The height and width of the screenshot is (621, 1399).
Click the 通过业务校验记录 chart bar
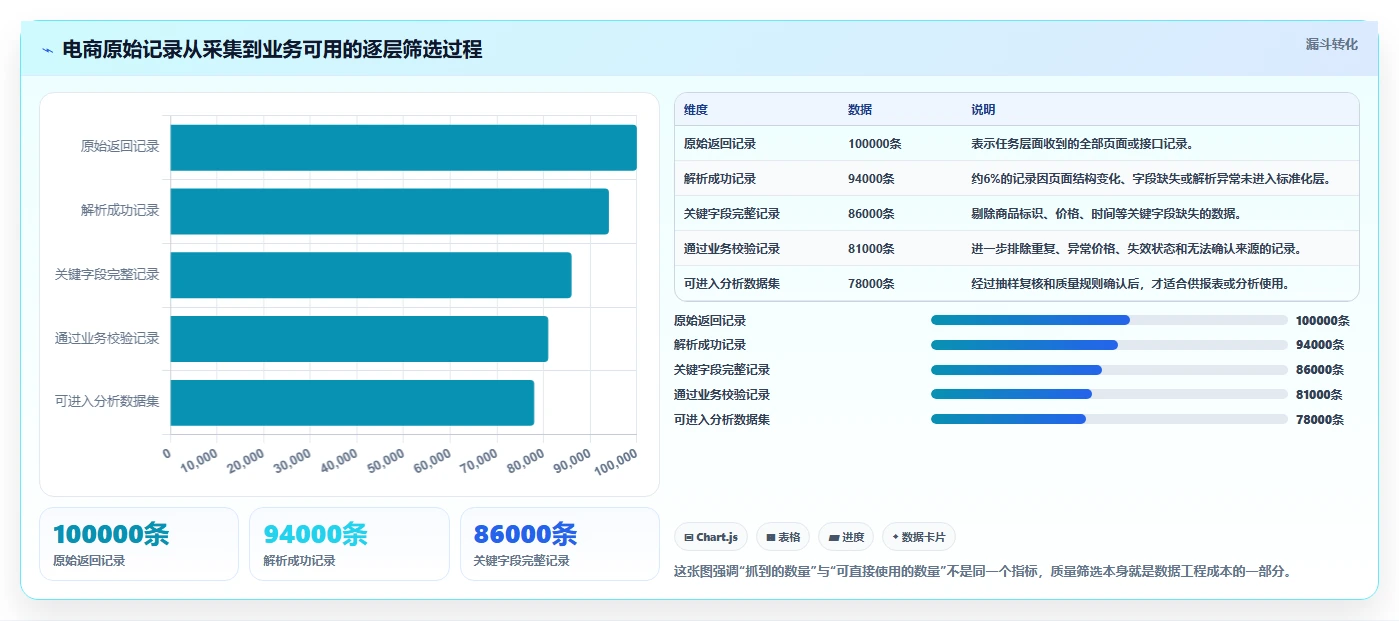pyautogui.click(x=359, y=339)
